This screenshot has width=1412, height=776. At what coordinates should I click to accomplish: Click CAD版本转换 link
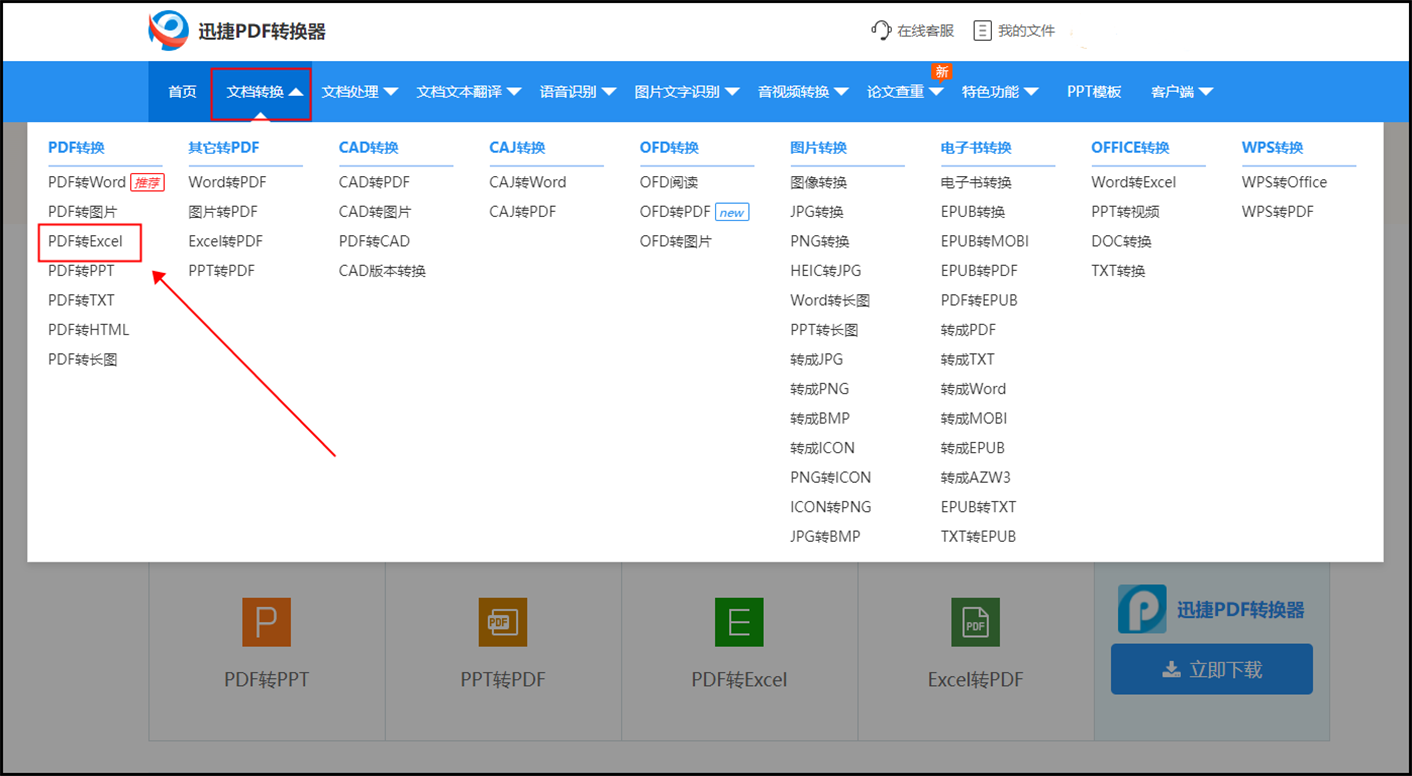[382, 271]
